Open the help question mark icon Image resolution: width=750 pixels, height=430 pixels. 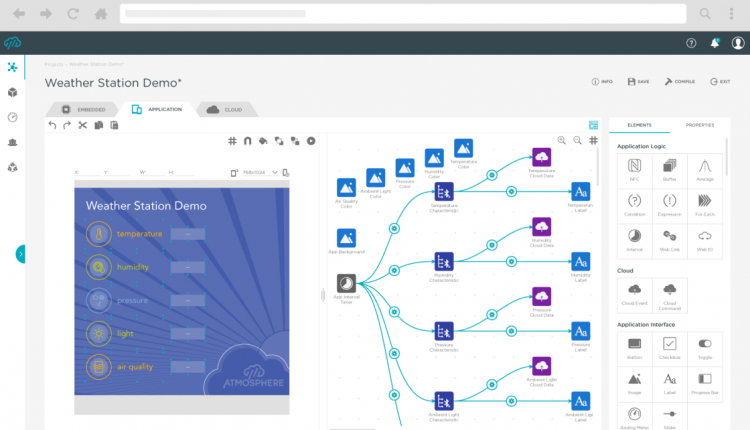point(691,43)
